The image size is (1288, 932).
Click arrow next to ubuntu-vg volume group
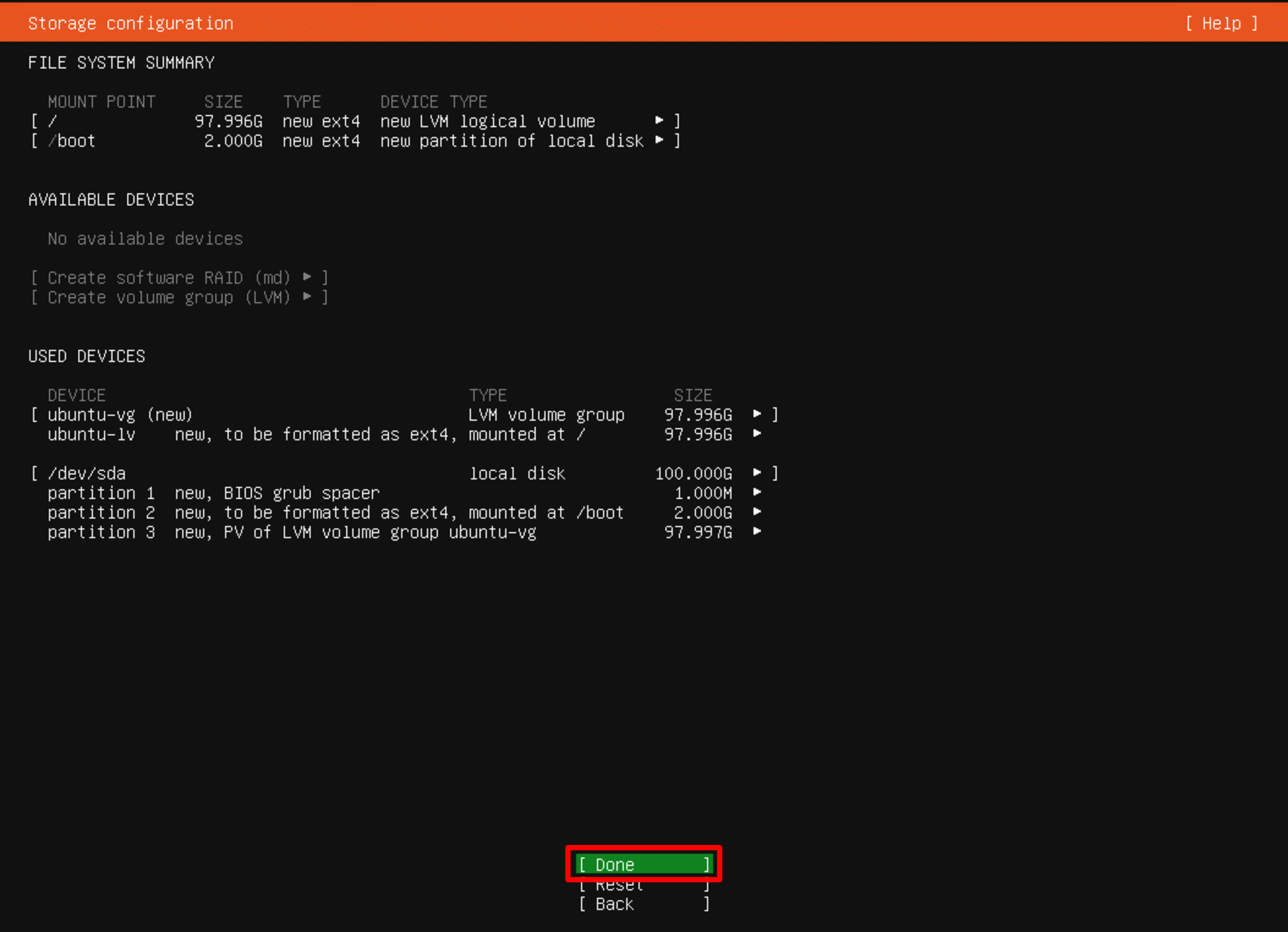tap(757, 414)
